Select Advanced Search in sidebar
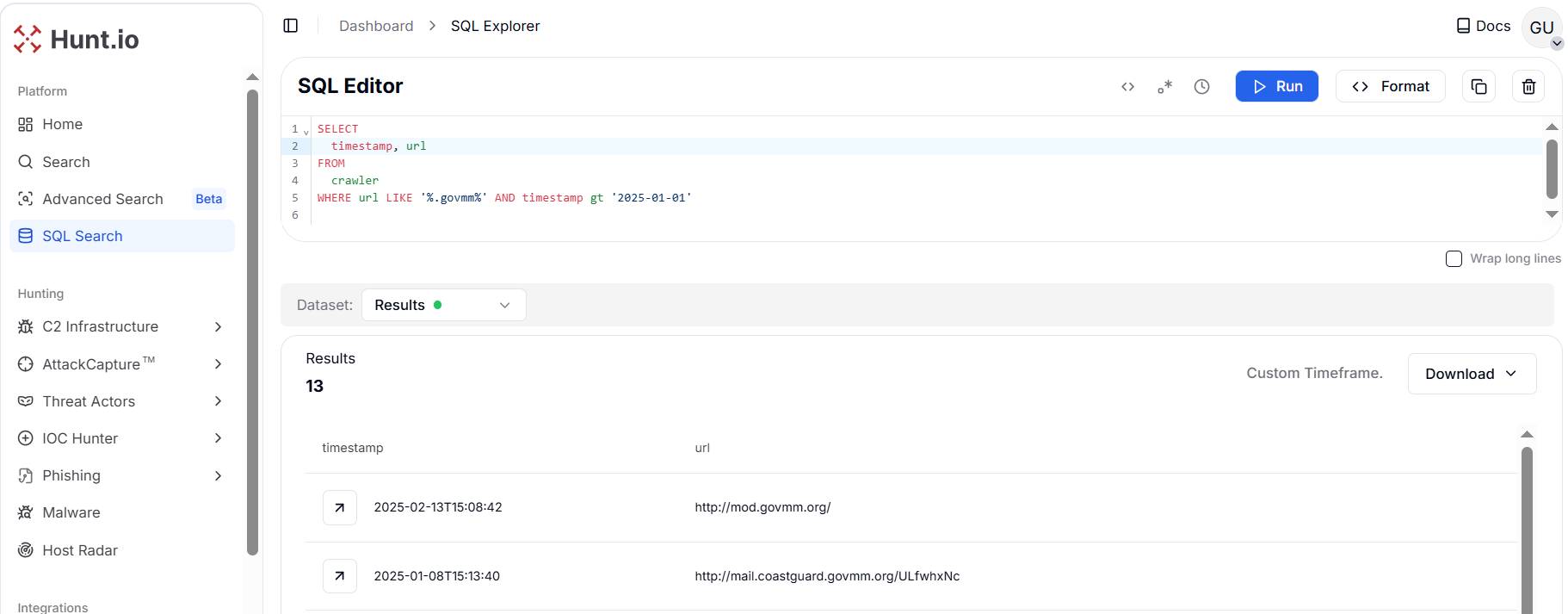 (102, 199)
